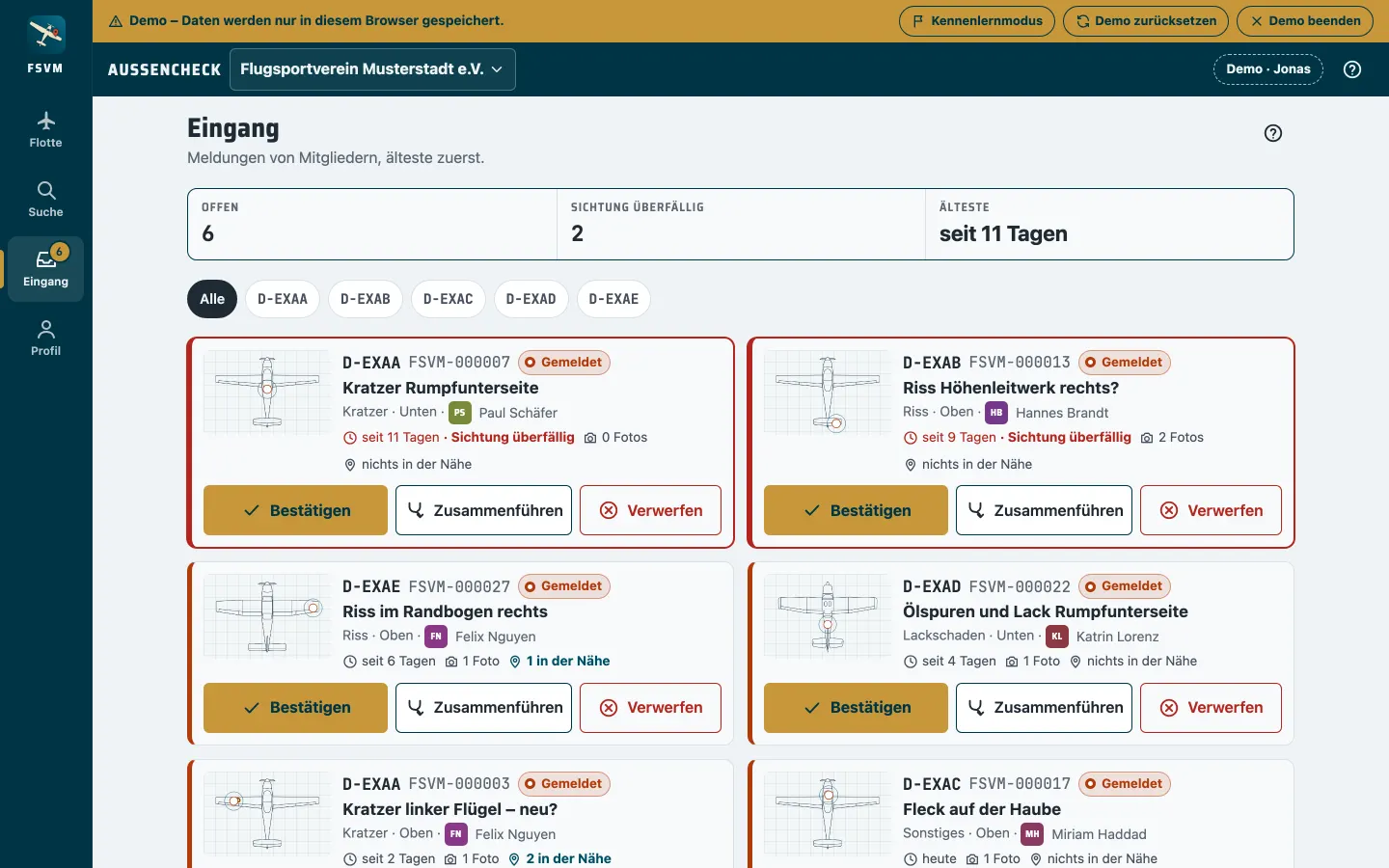Filter reports by D-EXAC

[449, 299]
